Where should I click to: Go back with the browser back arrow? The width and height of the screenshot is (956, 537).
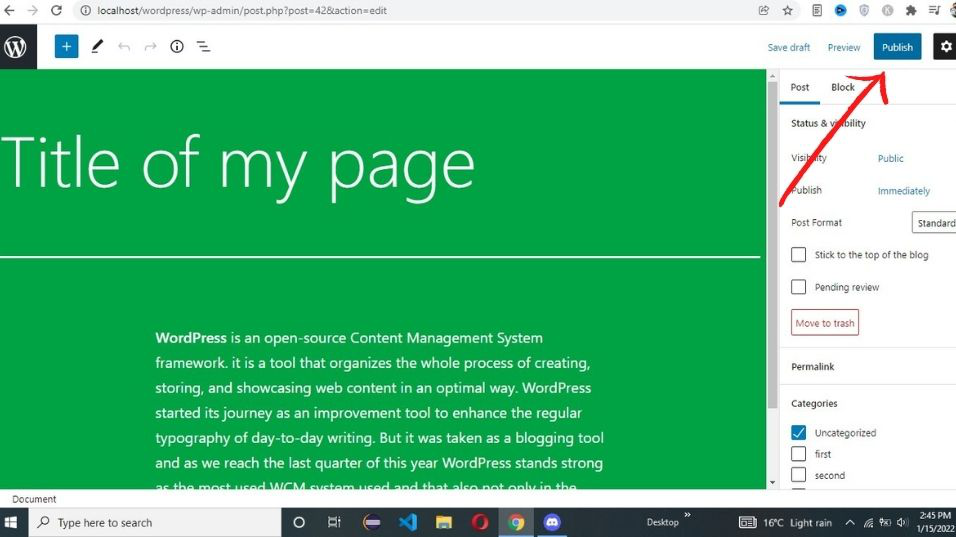tap(9, 10)
